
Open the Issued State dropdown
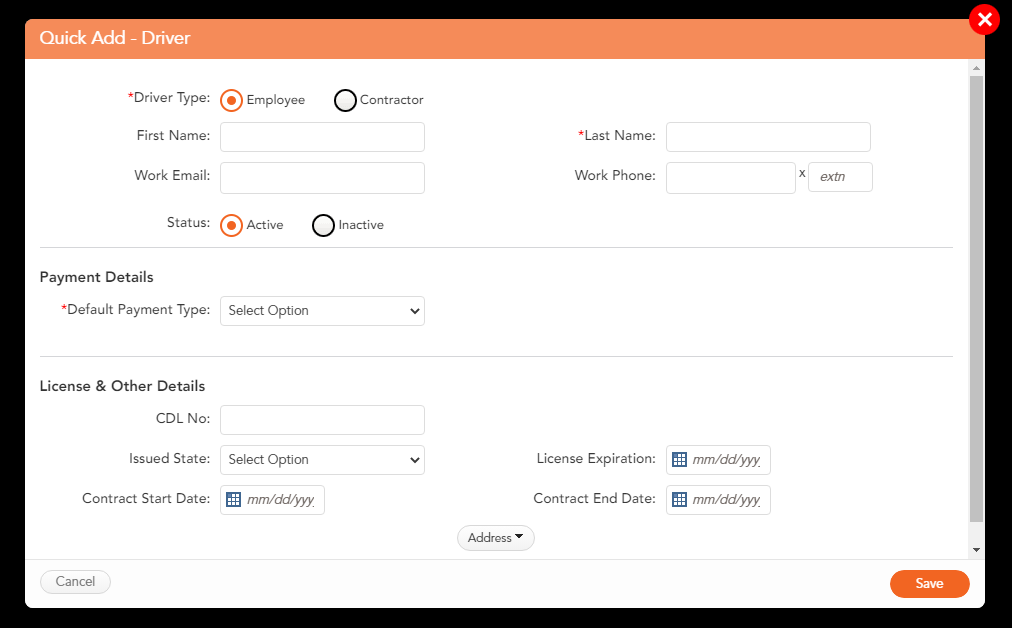coord(322,460)
